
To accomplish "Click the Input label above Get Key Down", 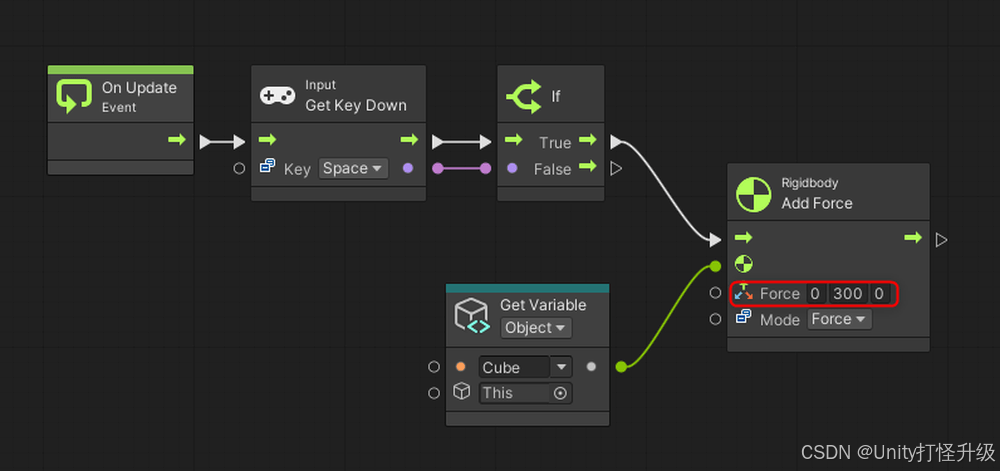I will (x=320, y=85).
